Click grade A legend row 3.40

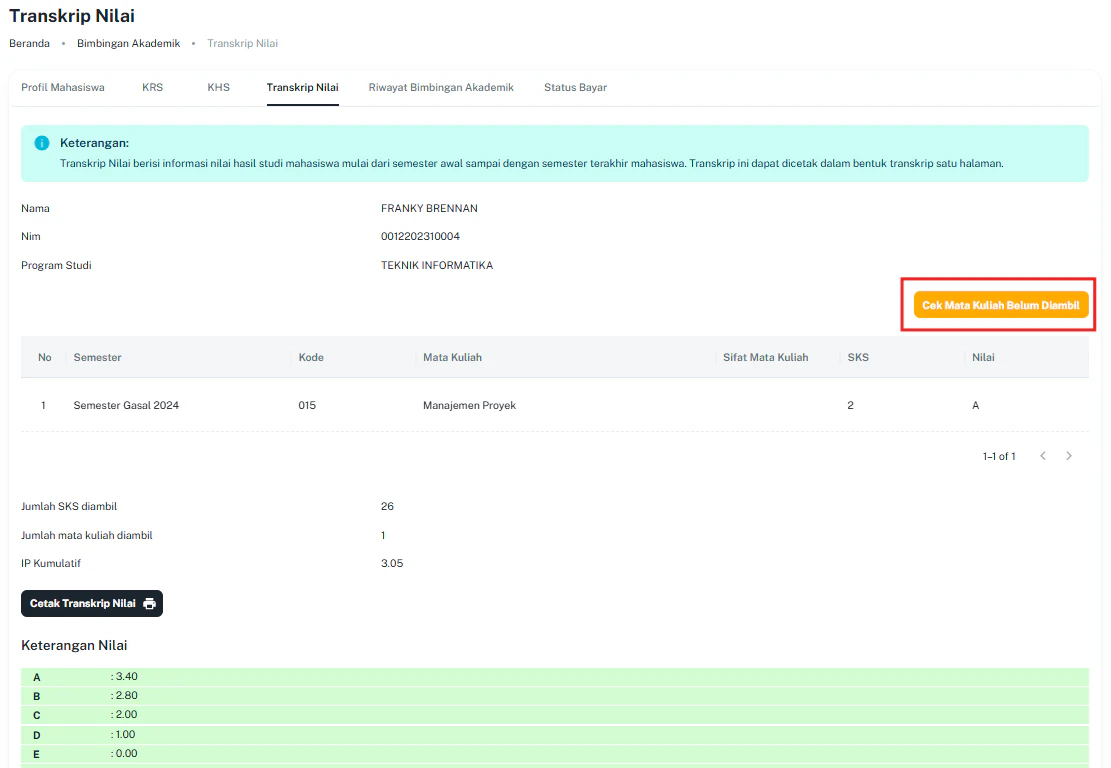tap(555, 677)
